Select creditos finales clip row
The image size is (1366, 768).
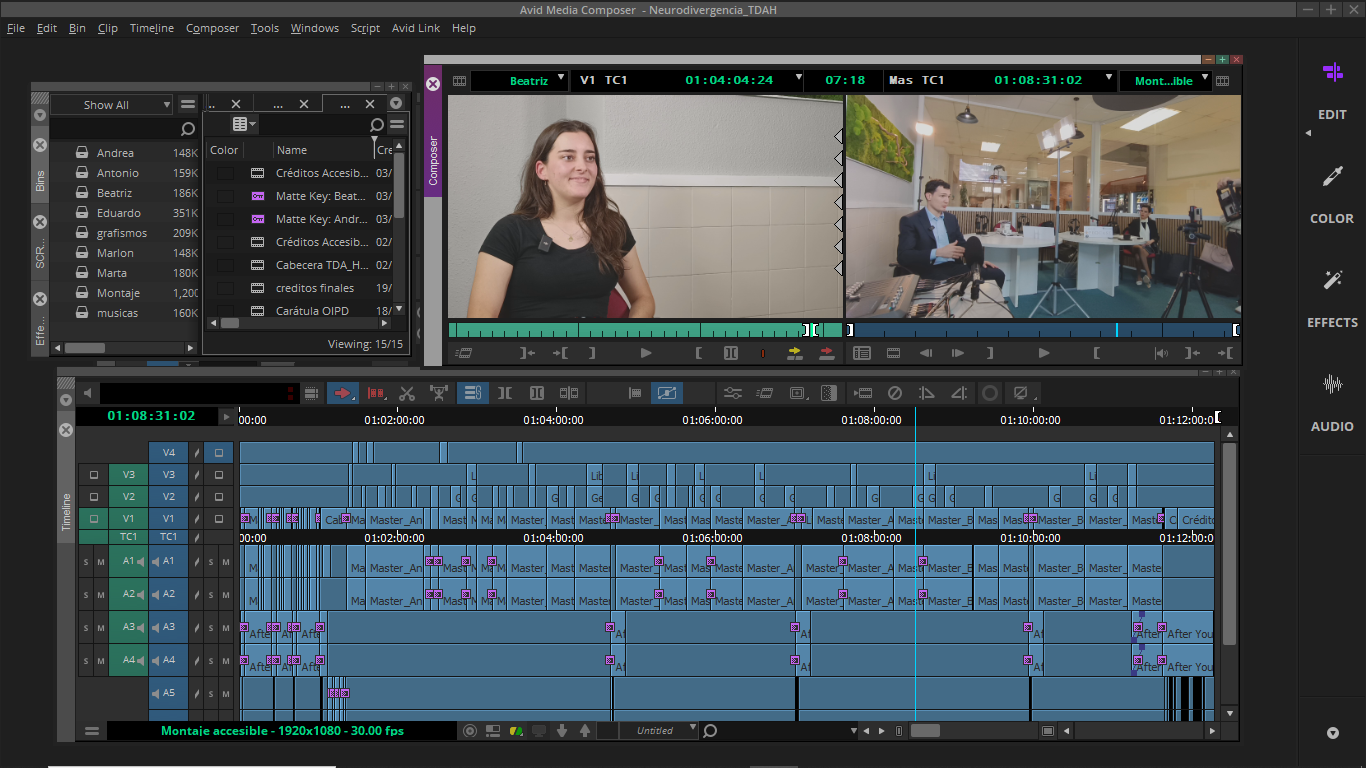[x=314, y=288]
